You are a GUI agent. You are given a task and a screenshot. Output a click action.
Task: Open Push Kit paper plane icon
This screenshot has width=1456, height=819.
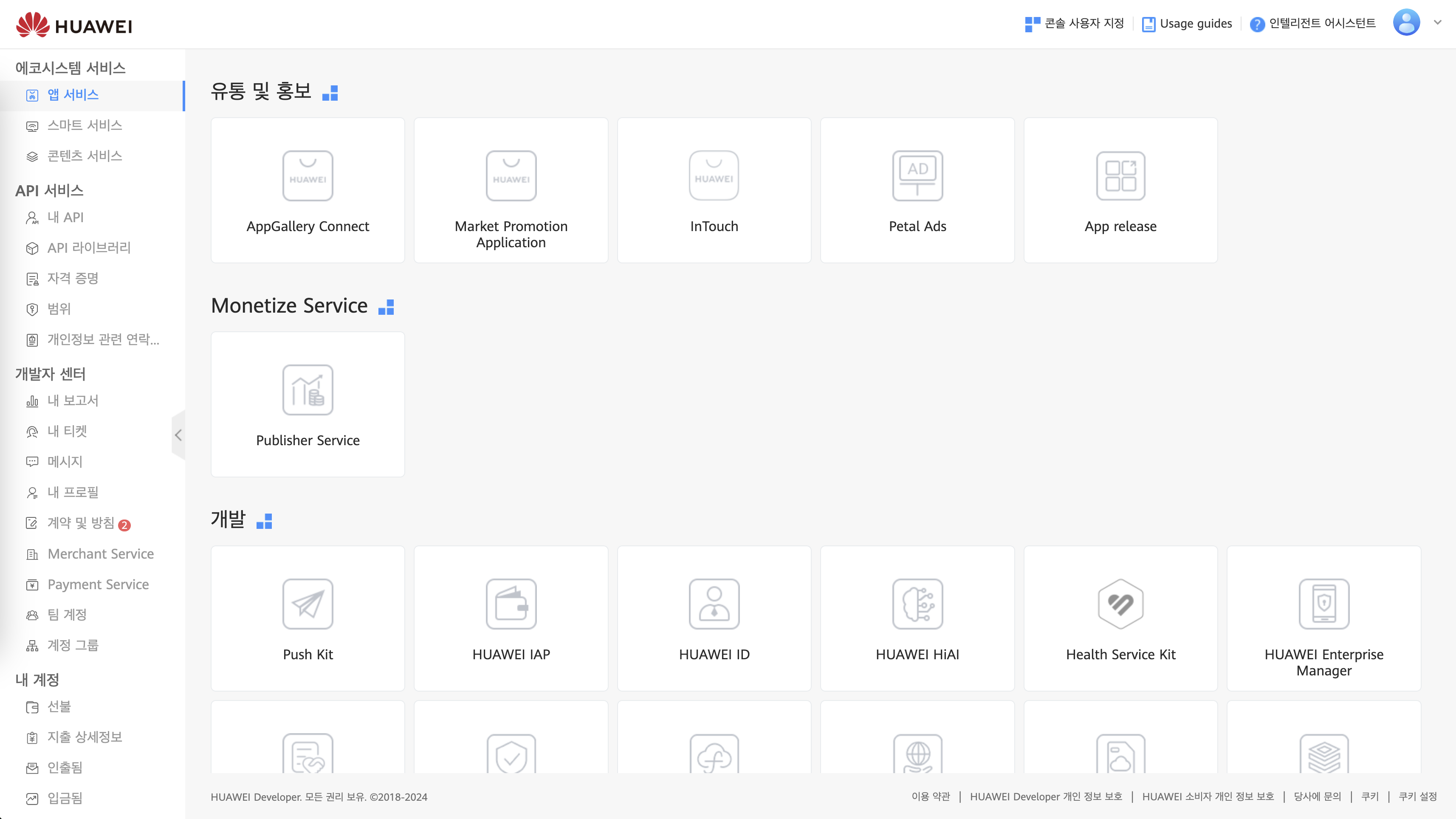[x=308, y=604]
